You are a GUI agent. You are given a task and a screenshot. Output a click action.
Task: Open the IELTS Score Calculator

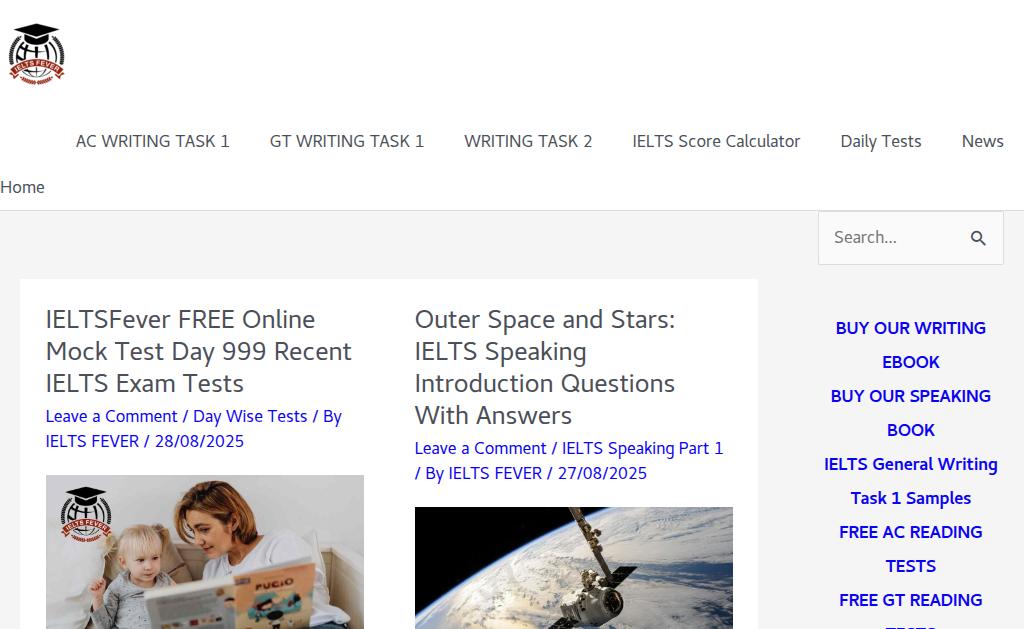point(716,141)
